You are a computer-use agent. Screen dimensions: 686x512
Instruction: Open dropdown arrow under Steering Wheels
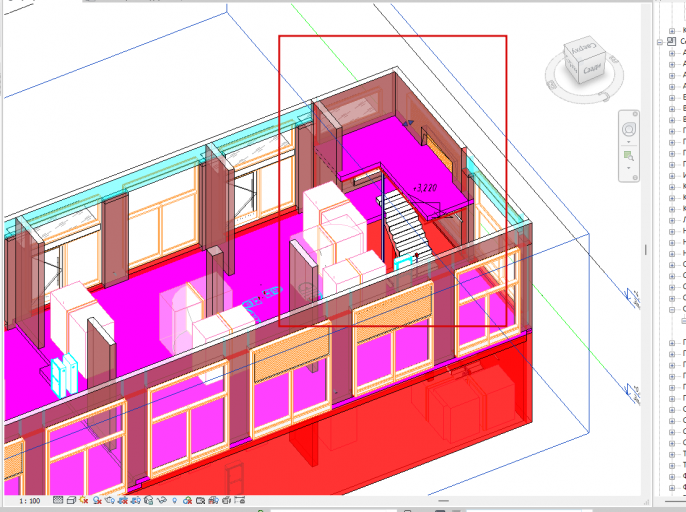(x=629, y=142)
